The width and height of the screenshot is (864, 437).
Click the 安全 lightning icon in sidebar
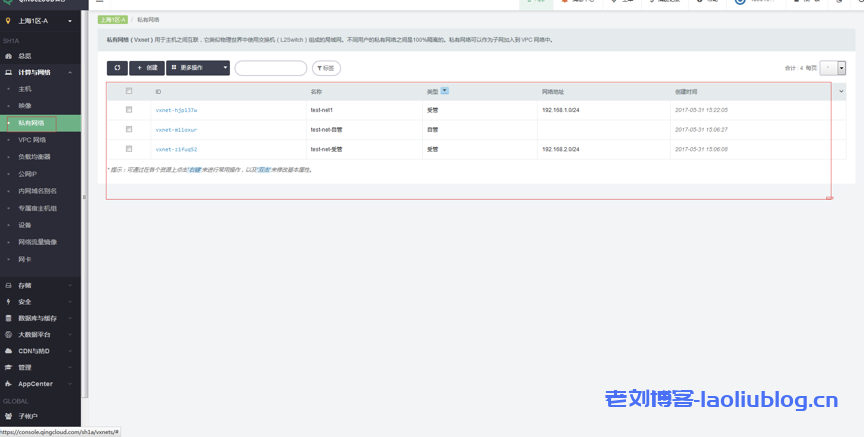pos(8,301)
